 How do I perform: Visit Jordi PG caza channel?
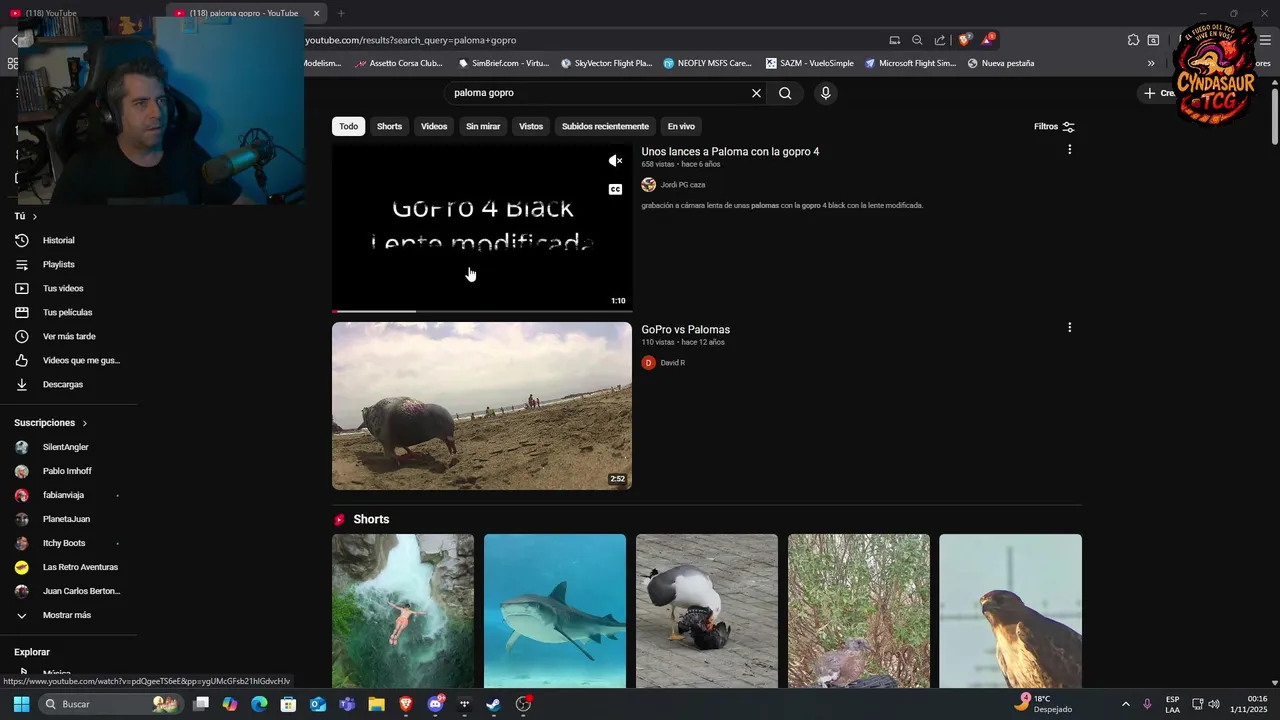point(682,185)
